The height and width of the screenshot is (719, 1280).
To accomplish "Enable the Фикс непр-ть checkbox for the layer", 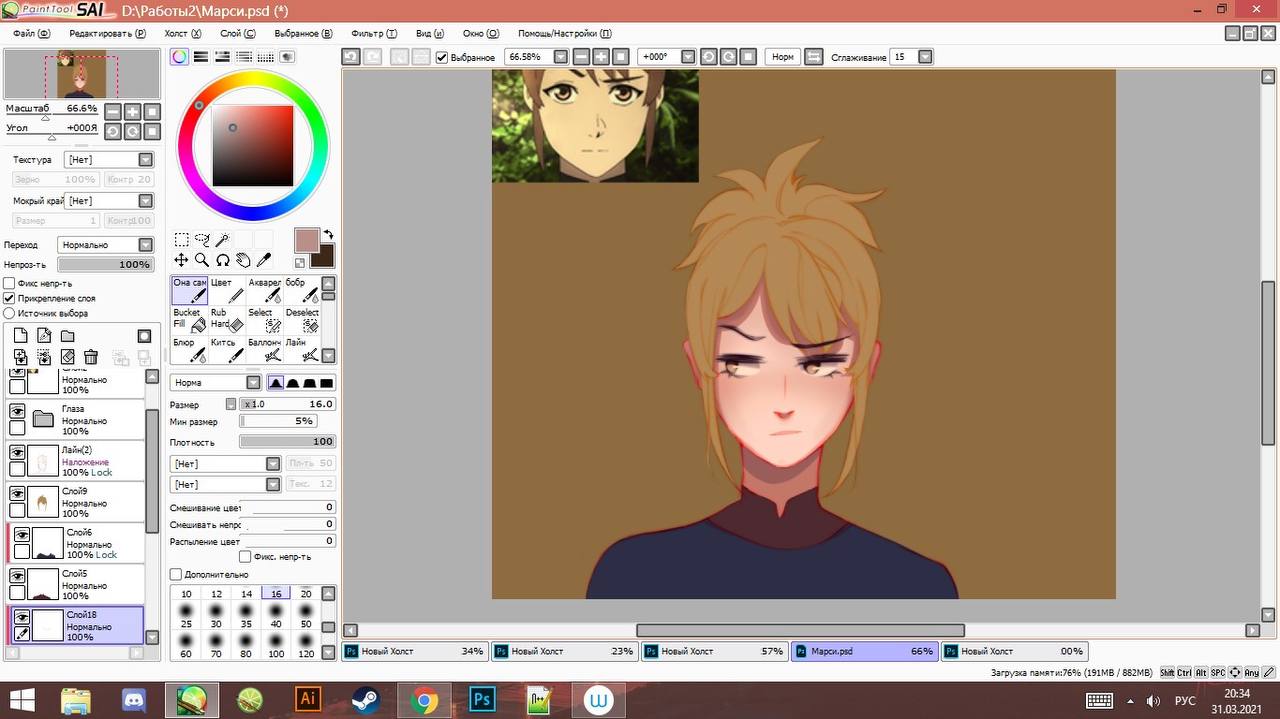I will [x=10, y=283].
